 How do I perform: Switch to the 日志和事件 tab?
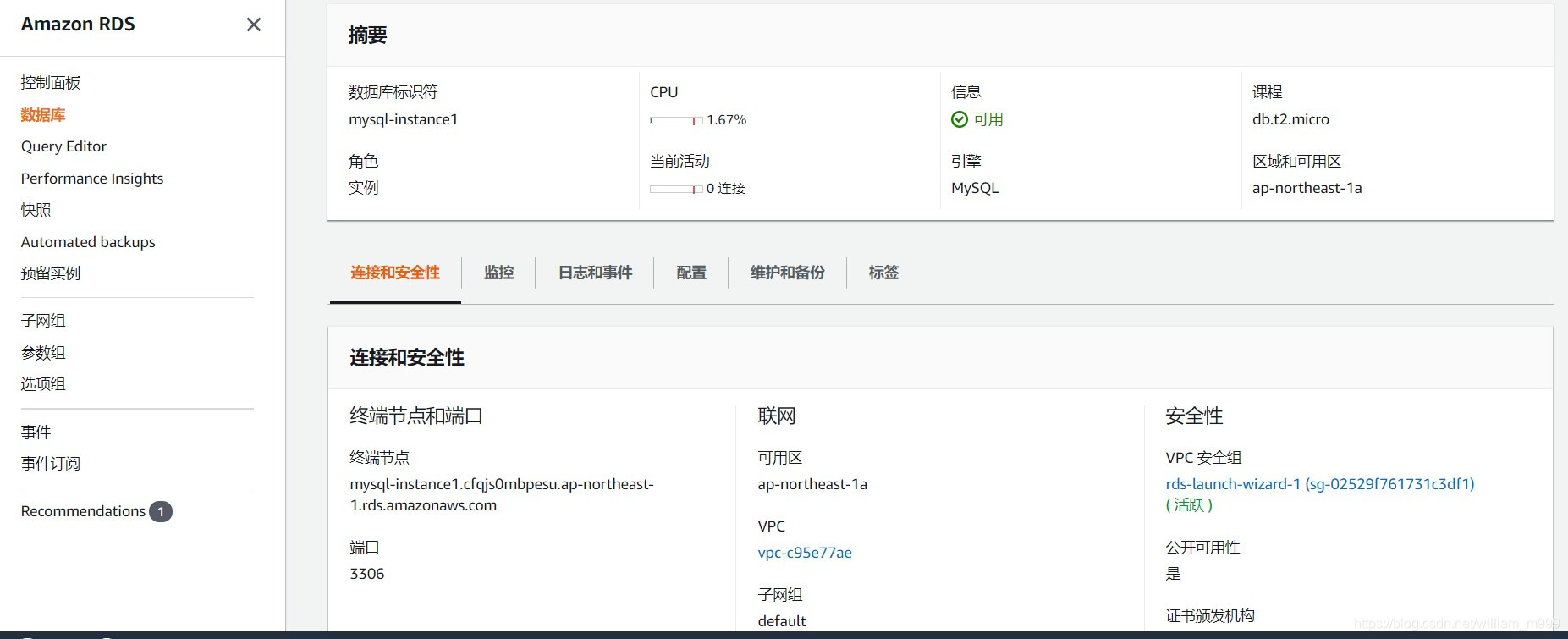pos(596,273)
